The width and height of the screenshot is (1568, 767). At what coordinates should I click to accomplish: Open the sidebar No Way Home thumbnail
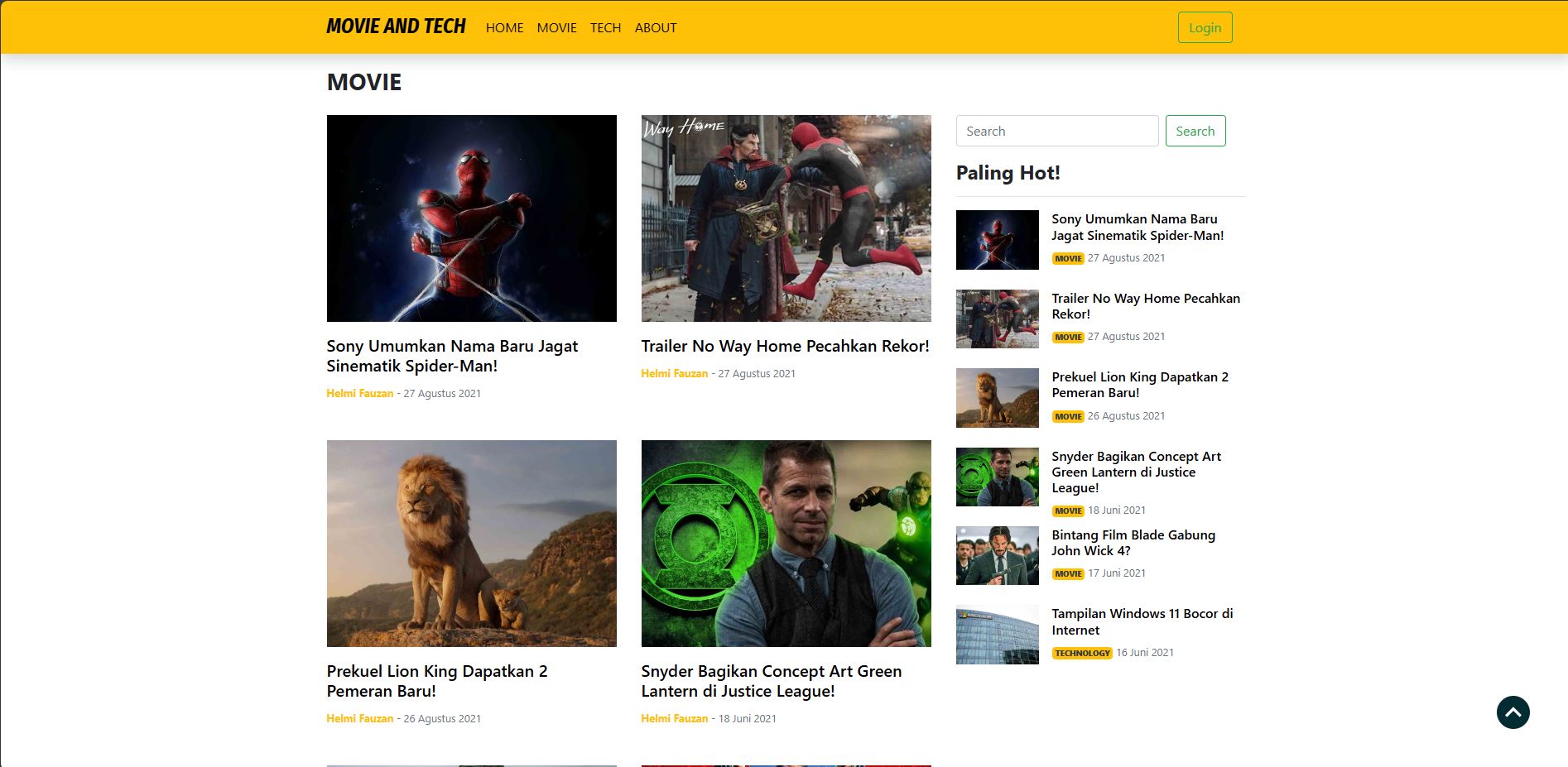coord(997,319)
